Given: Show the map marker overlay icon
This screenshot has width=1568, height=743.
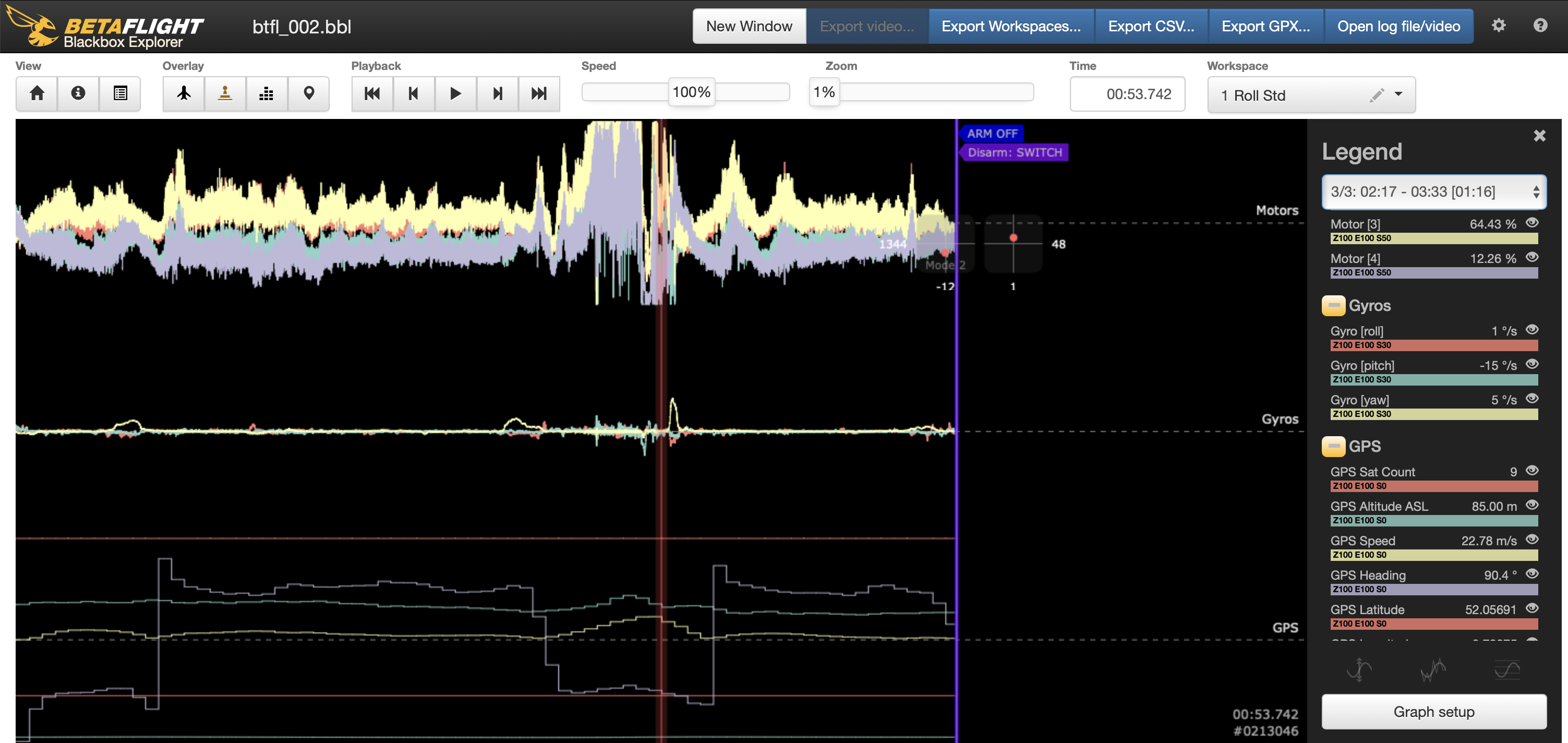Looking at the screenshot, I should [x=309, y=93].
